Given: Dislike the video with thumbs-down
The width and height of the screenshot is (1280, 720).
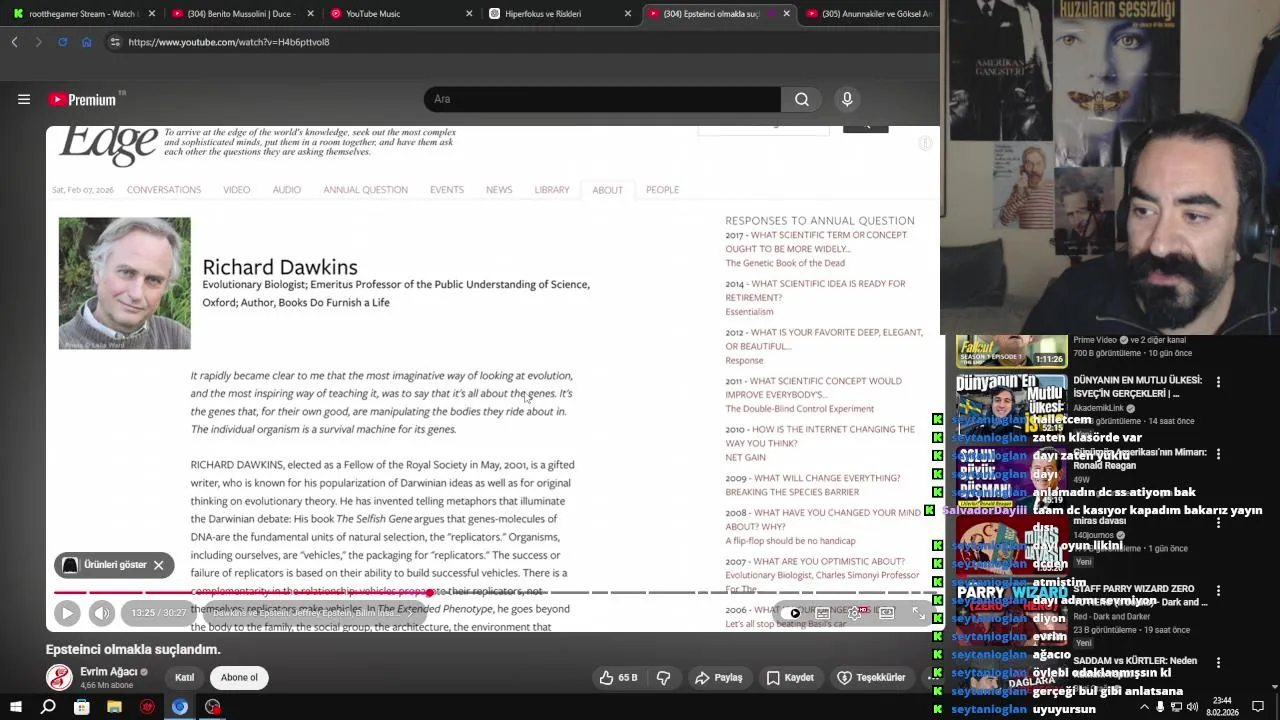Looking at the screenshot, I should tap(663, 677).
